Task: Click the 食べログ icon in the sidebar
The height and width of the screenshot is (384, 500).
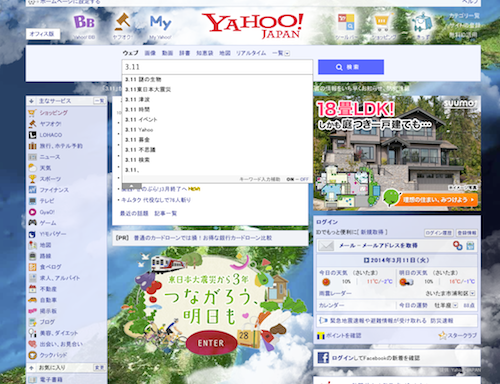Action: [x=32, y=267]
